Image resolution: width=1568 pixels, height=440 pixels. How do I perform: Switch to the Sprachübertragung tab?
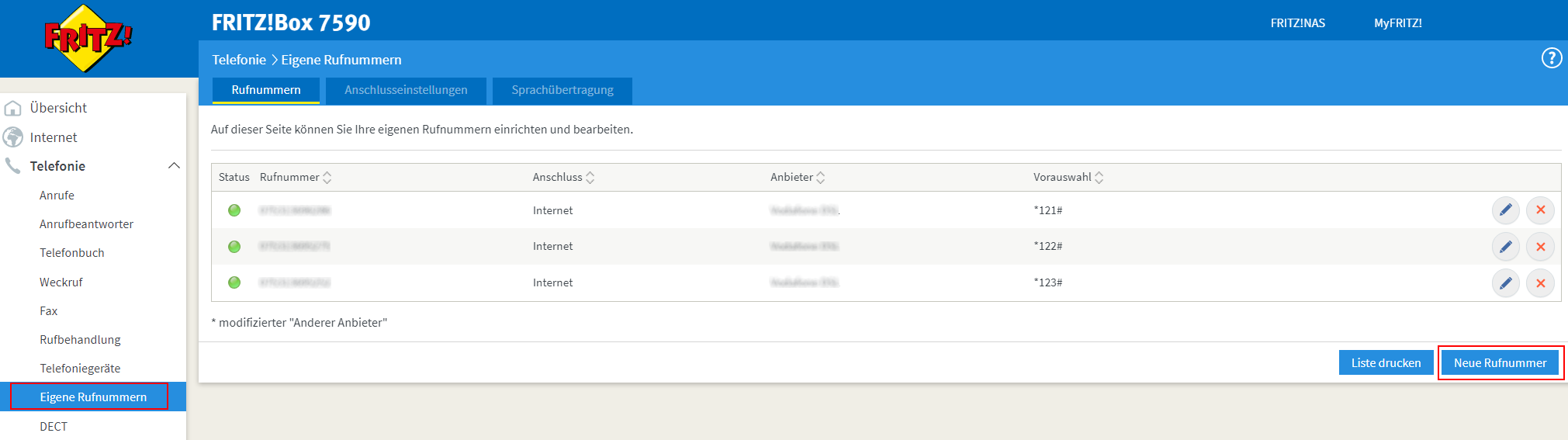click(562, 90)
